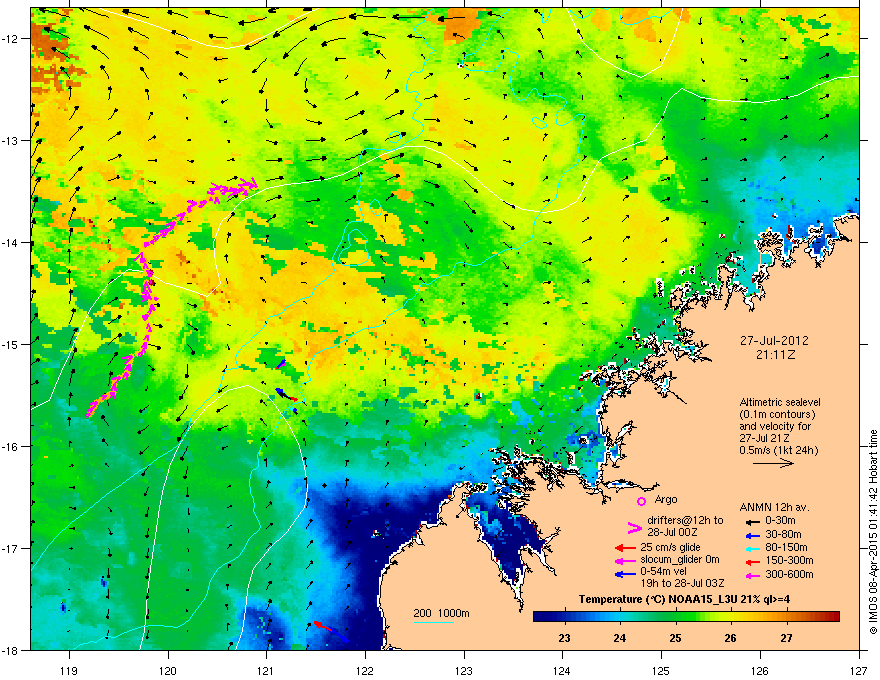Click the latitude axis label "-16"
The width and height of the screenshot is (880, 680).
pos(10,446)
